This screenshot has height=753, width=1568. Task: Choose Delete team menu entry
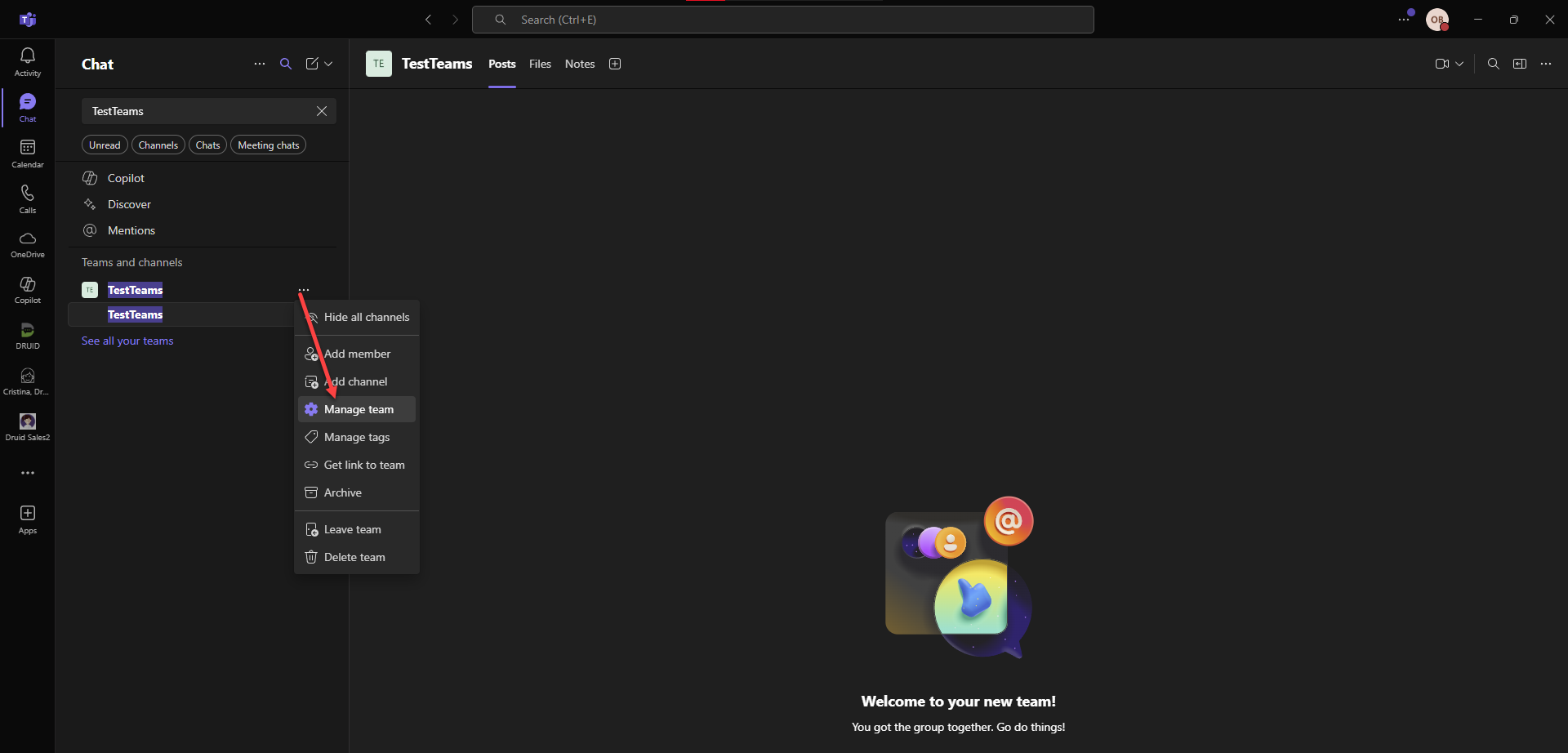(357, 557)
